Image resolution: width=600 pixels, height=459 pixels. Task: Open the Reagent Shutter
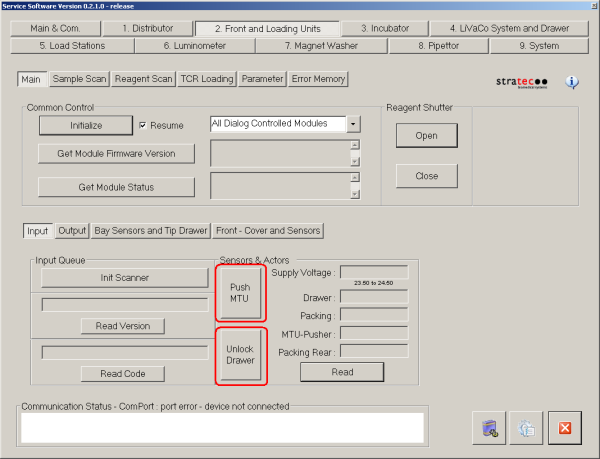(426, 136)
